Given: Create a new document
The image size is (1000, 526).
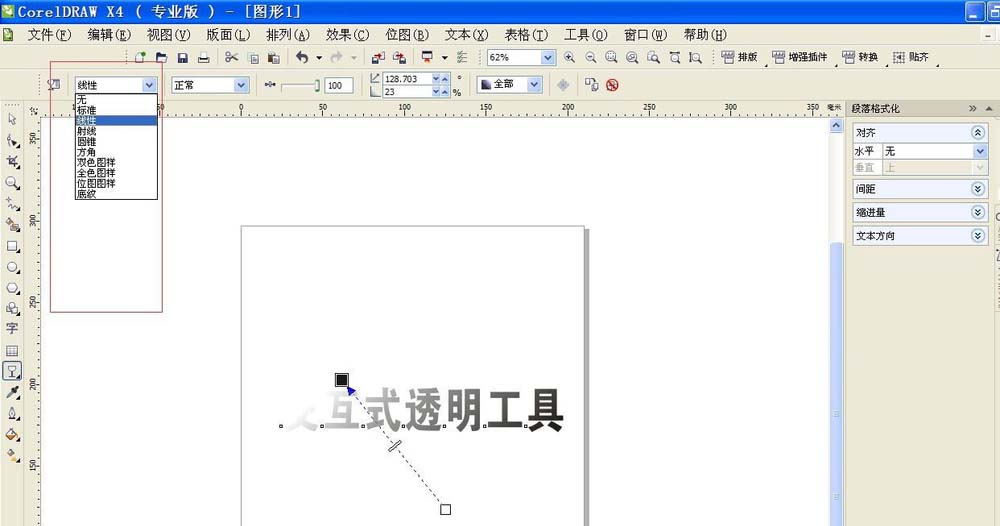Looking at the screenshot, I should (140, 57).
